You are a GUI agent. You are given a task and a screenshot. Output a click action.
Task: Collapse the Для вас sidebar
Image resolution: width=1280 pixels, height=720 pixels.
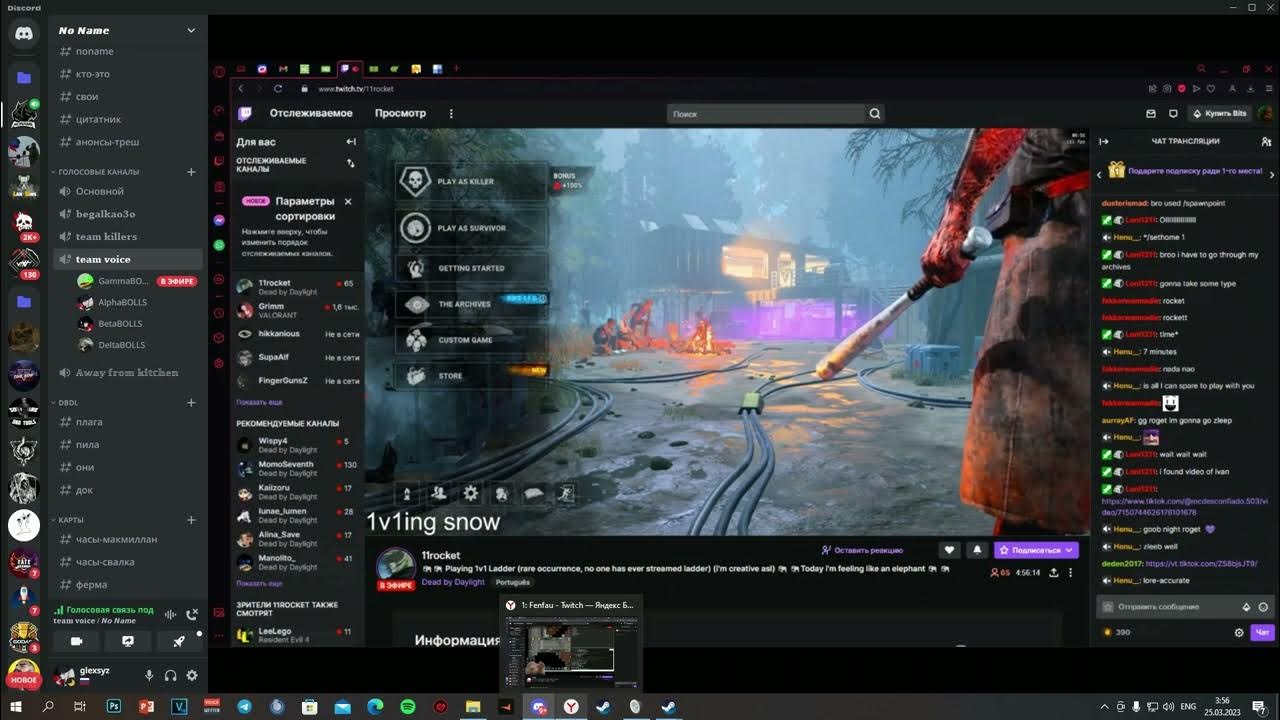pyautogui.click(x=351, y=142)
